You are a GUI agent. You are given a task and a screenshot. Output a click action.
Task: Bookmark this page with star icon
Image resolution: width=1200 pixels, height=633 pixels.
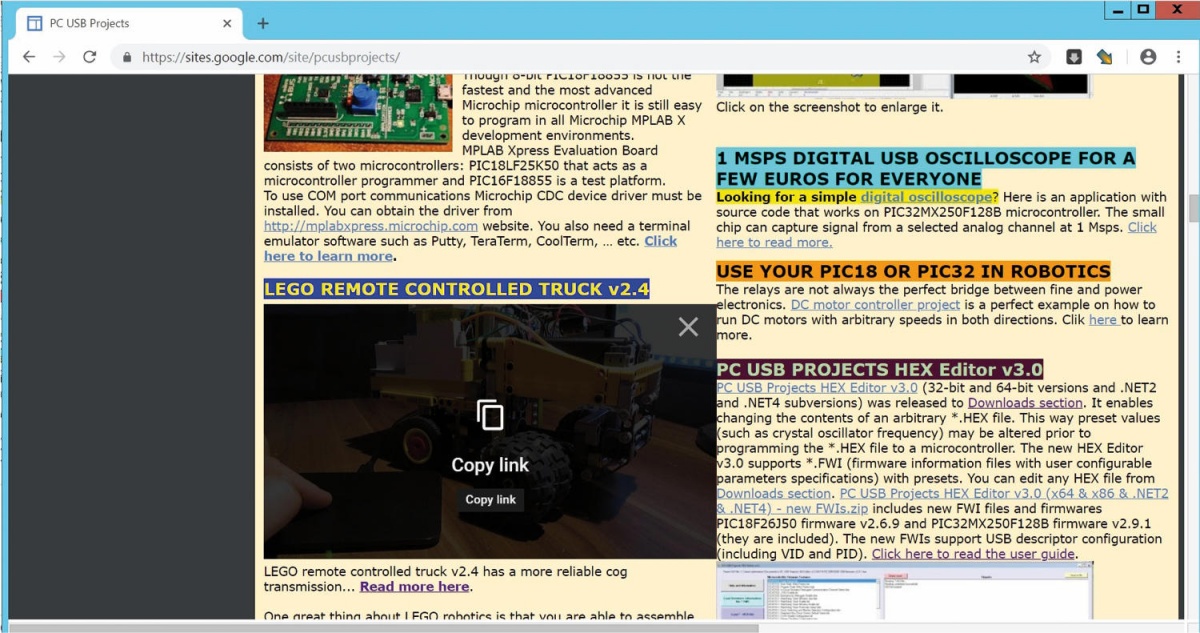point(1034,57)
